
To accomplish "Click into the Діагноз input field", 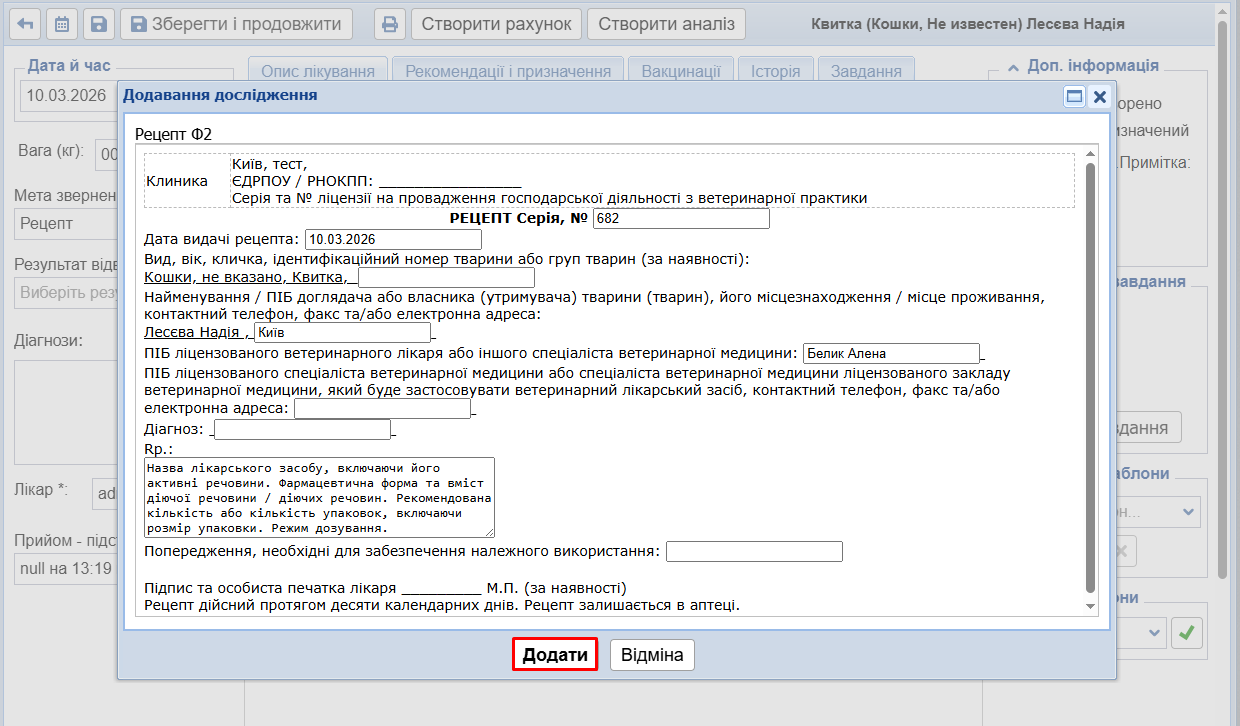I will 302,430.
